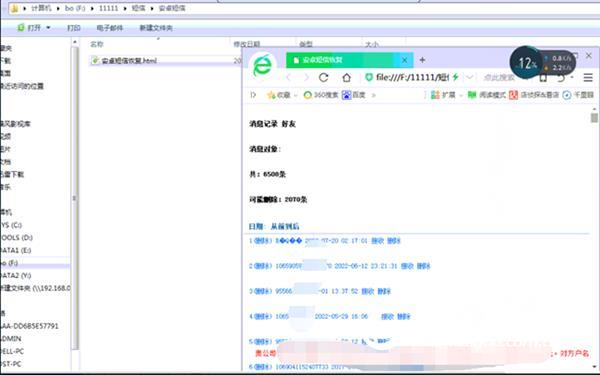
Task: Click the lightning speed mode icon
Action: point(455,78)
